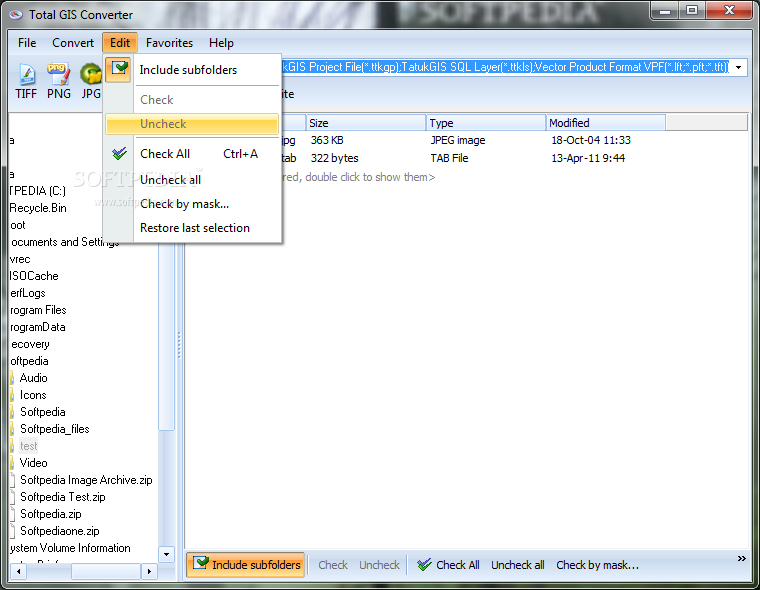This screenshot has width=760, height=590.
Task: Click the 322 bytes size cell
Action: [334, 158]
